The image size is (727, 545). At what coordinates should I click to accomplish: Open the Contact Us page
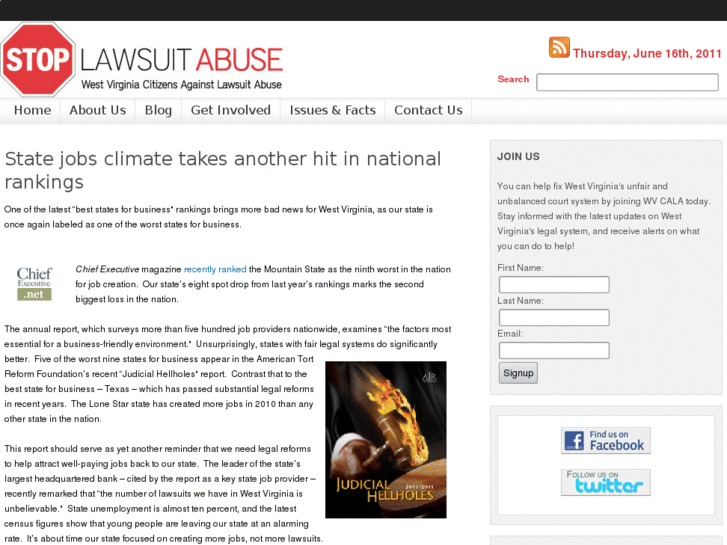[x=428, y=110]
